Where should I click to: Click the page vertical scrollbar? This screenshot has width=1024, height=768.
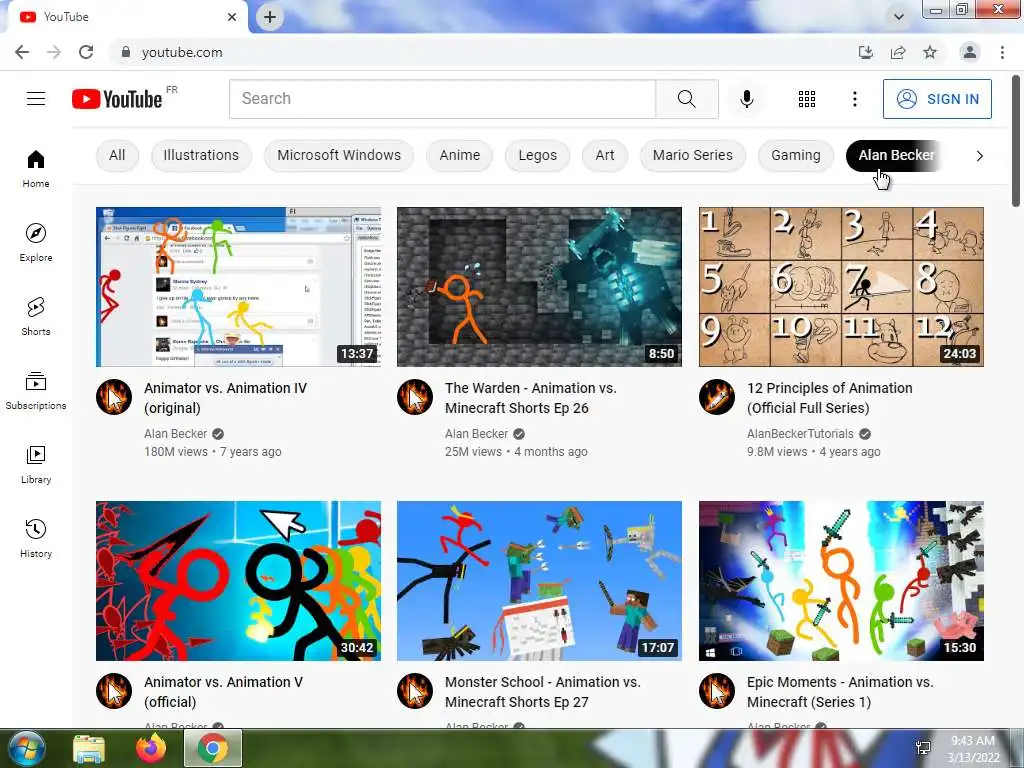click(1016, 140)
